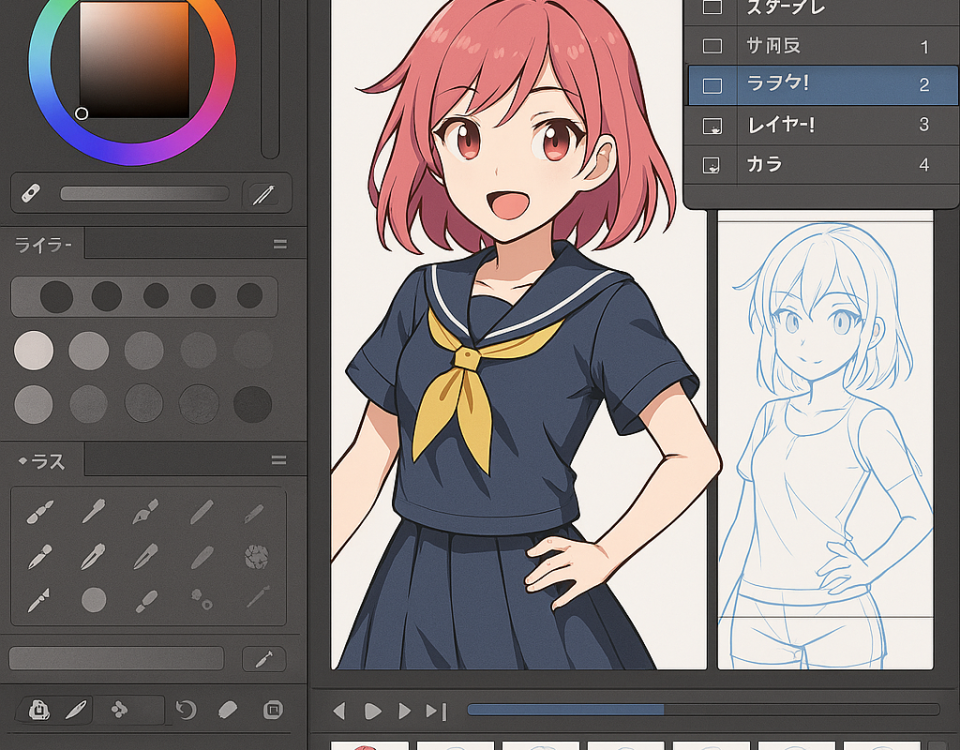Click the brush button beside the tool name field
The height and width of the screenshot is (750, 960).
pyautogui.click(x=264, y=659)
